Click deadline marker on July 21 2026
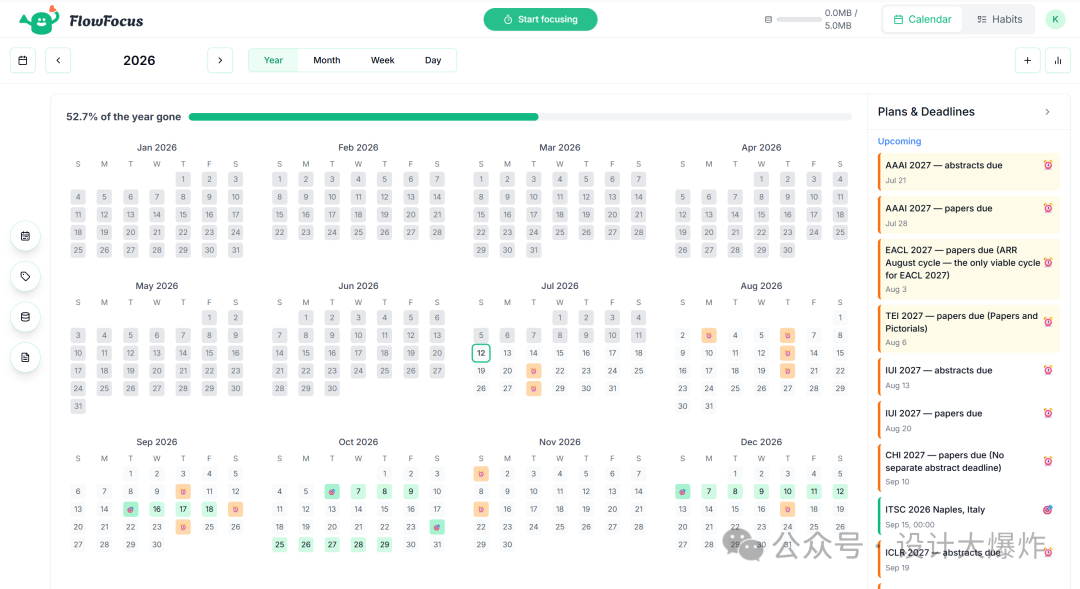1080x589 pixels. [533, 371]
